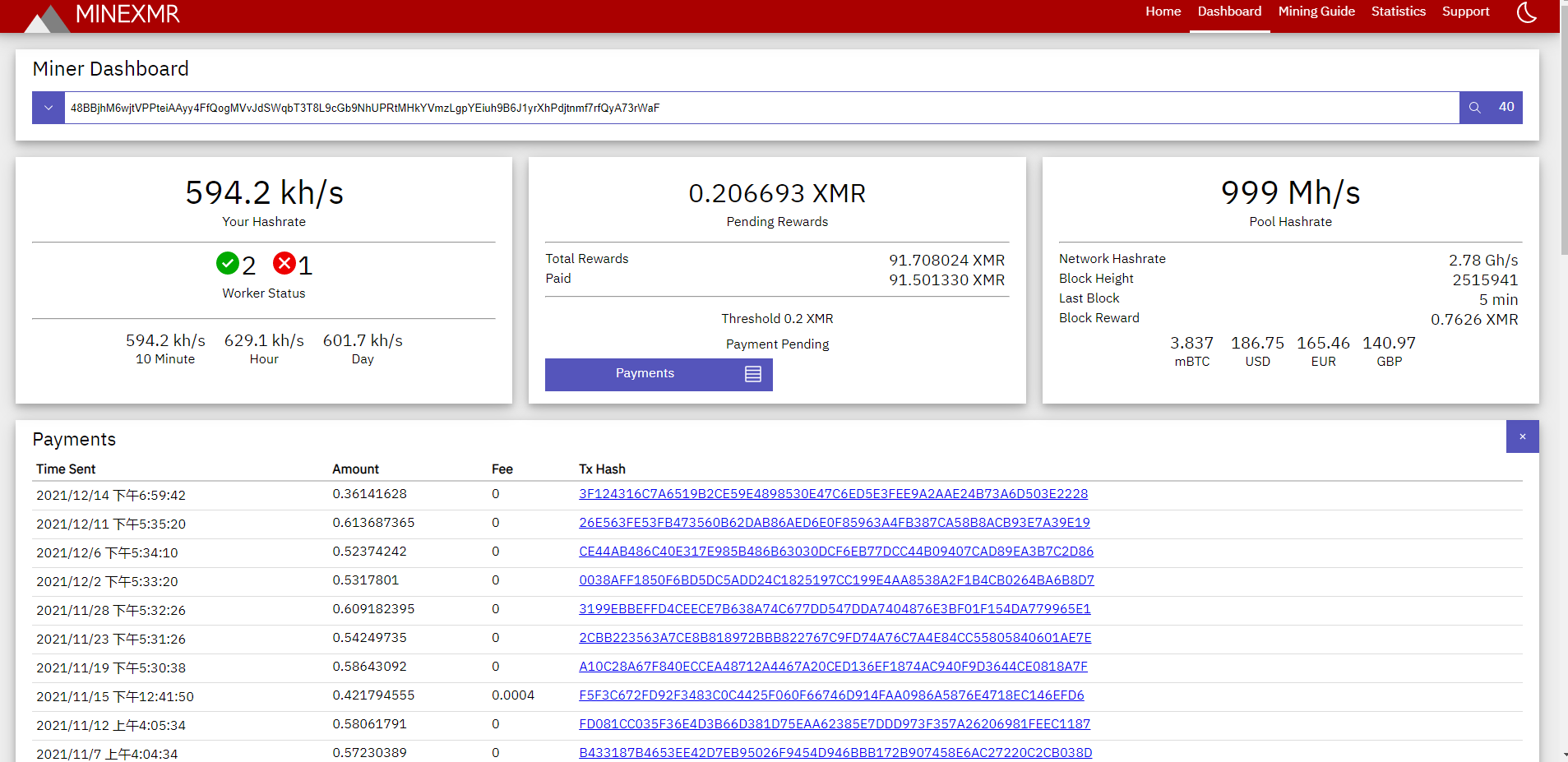The height and width of the screenshot is (762, 1568).
Task: Open tx hash starting F5F3C672FD92
Action: (x=831, y=695)
